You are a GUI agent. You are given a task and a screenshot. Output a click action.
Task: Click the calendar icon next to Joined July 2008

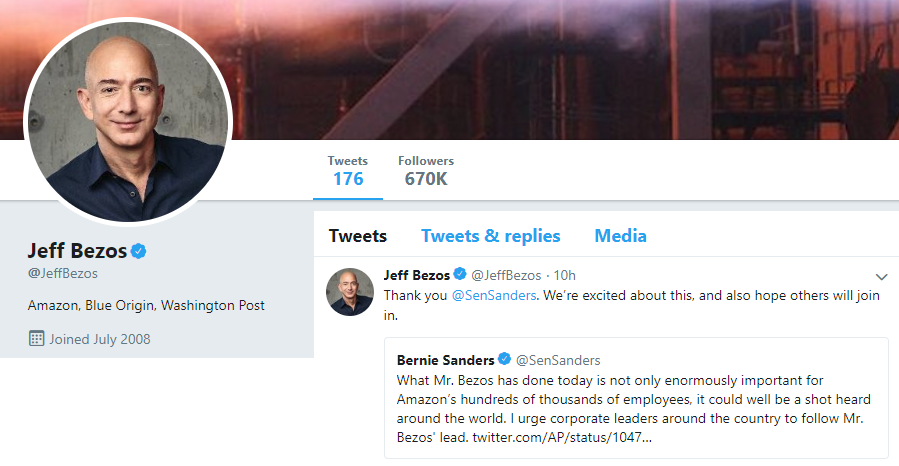[36, 338]
